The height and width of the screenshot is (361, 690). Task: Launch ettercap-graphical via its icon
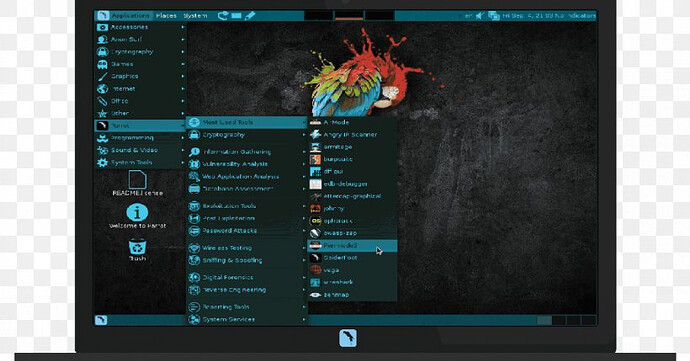315,196
